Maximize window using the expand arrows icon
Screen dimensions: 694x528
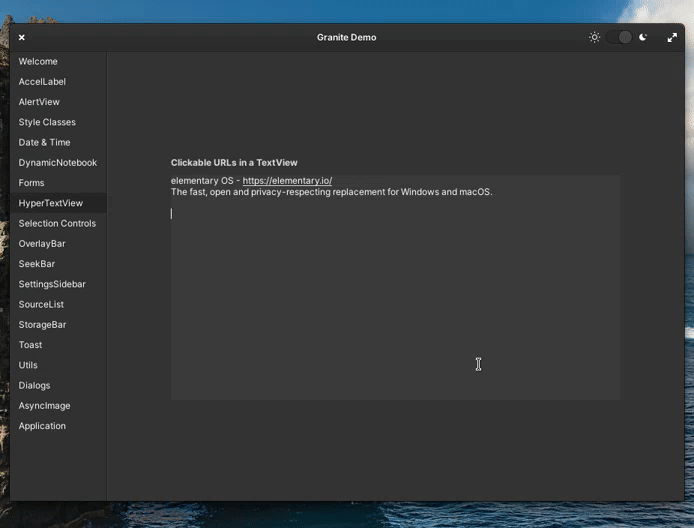pos(672,37)
